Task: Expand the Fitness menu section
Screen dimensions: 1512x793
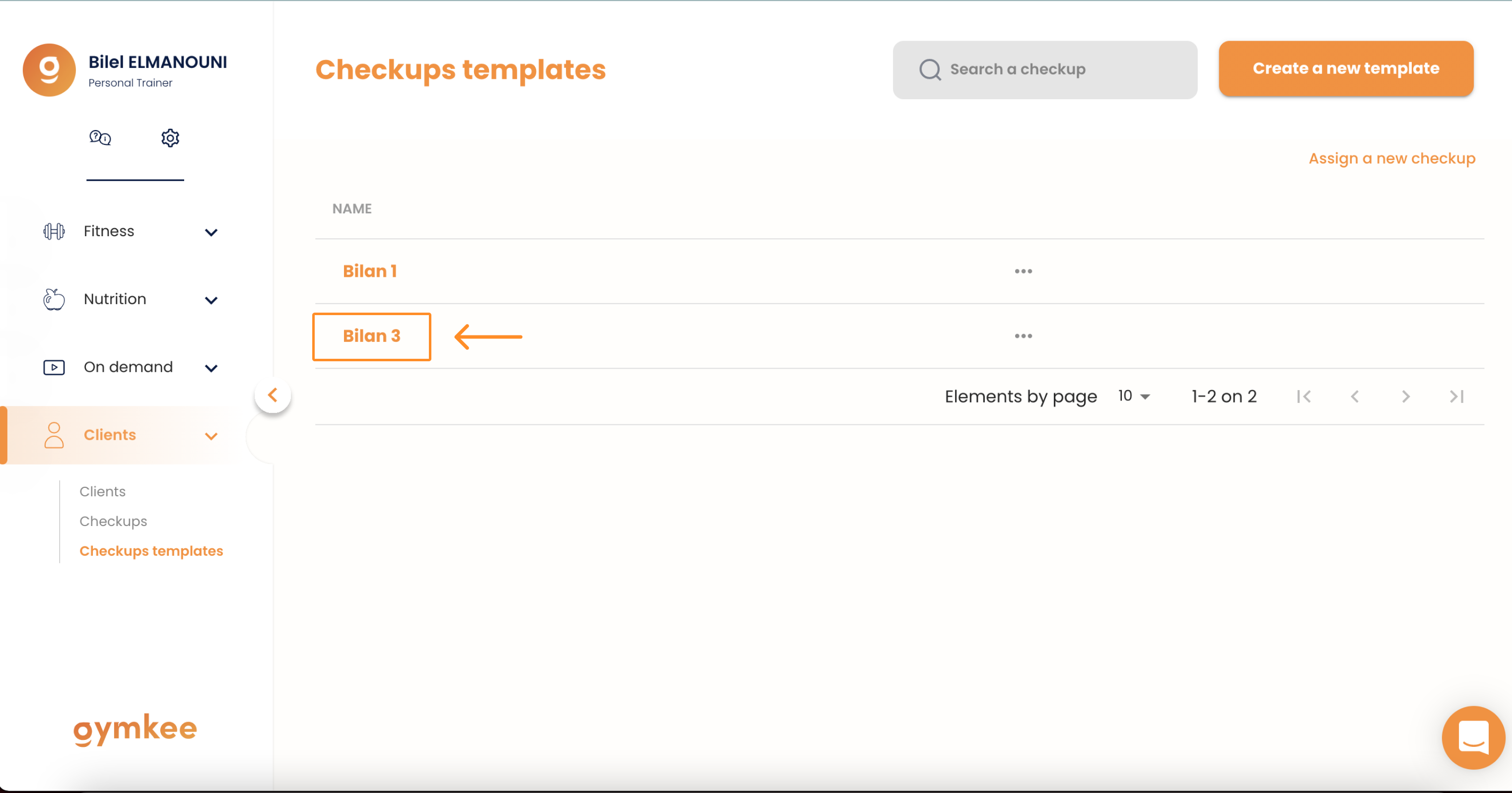Action: click(x=131, y=231)
